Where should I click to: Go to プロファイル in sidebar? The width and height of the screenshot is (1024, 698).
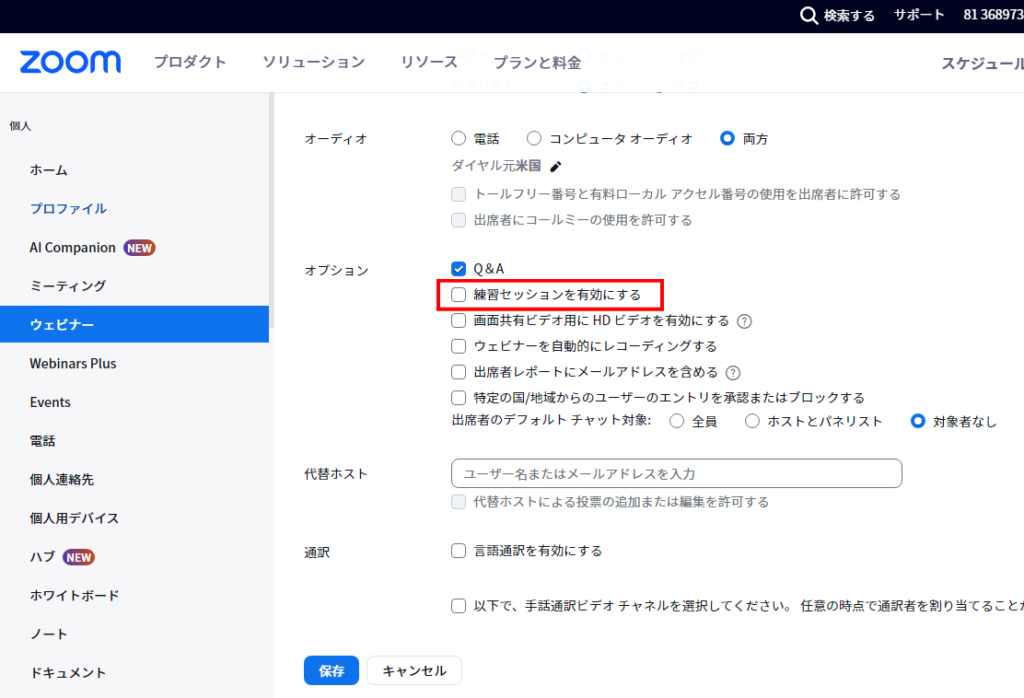68,209
